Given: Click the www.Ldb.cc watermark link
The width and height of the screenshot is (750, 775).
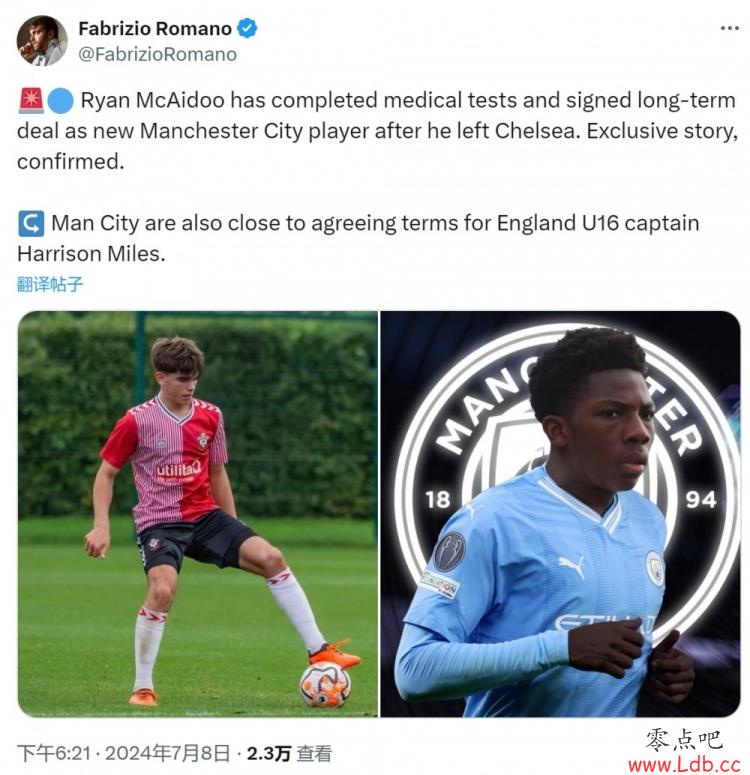Looking at the screenshot, I should pyautogui.click(x=684, y=765).
